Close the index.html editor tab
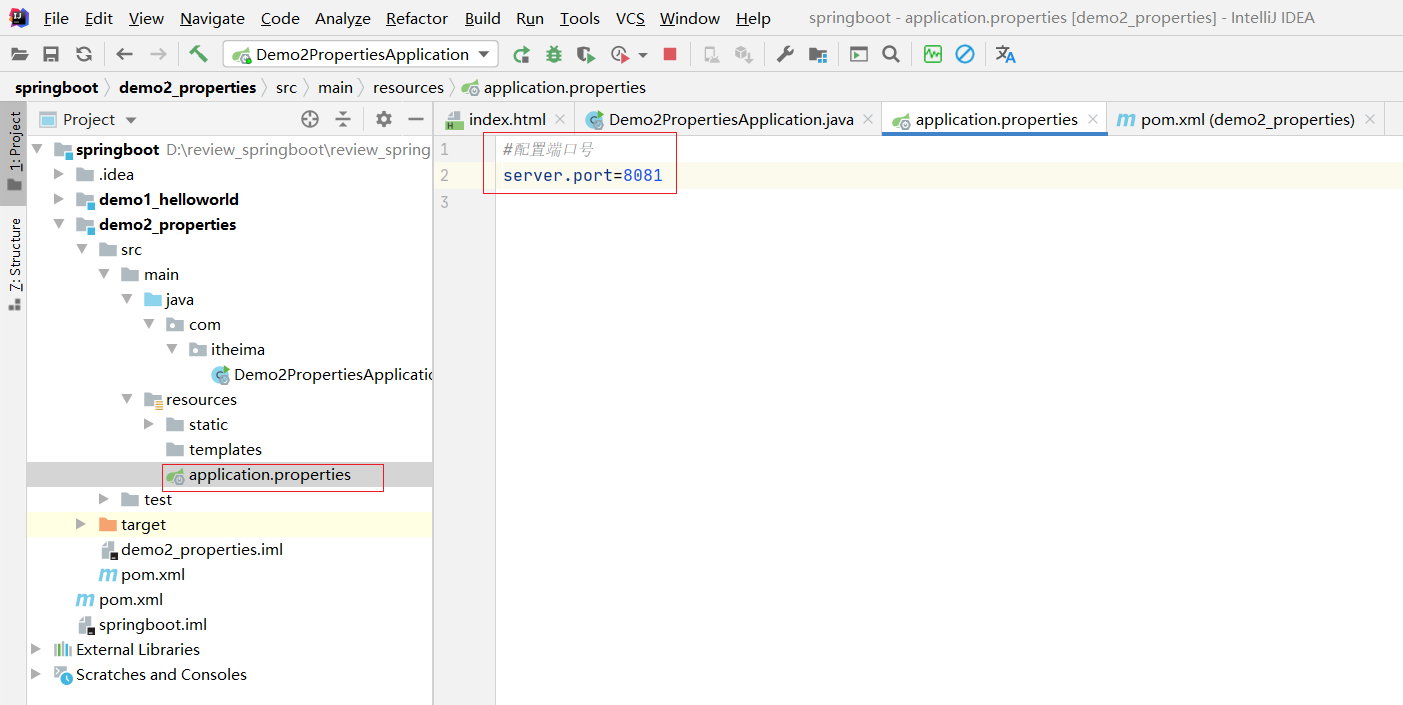 pos(560,120)
